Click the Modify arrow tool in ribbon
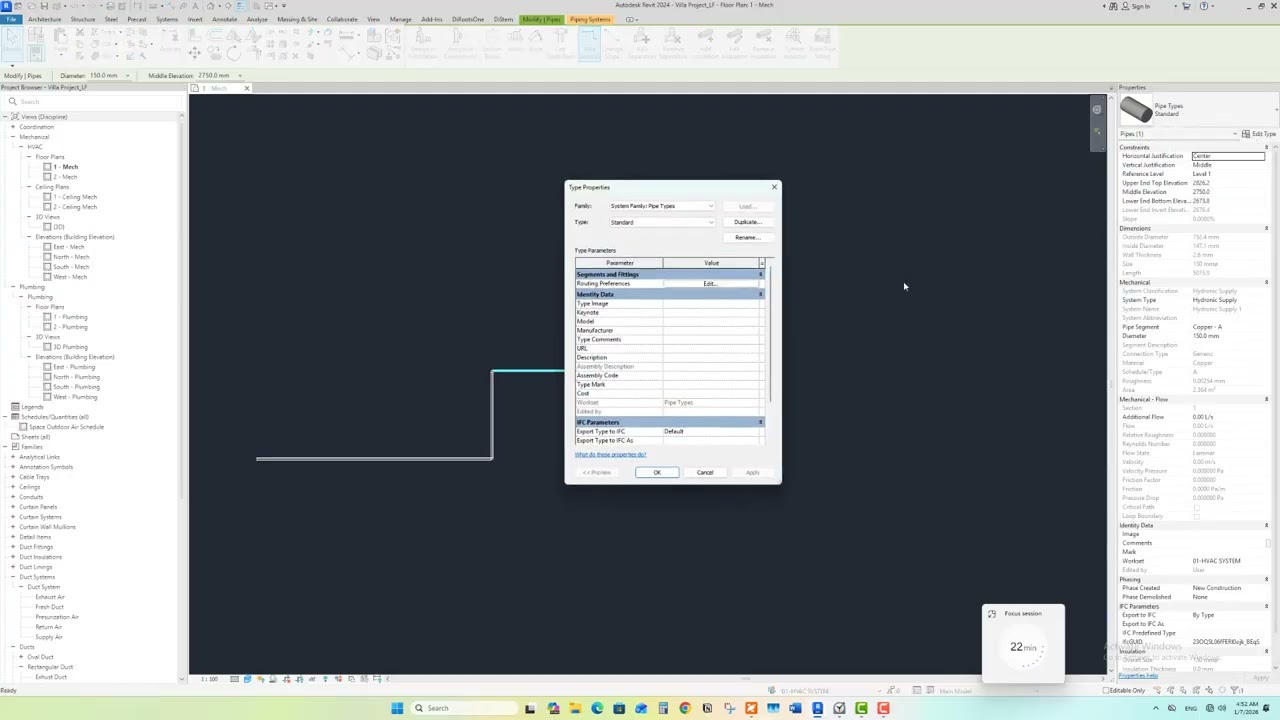This screenshot has height=720, width=1280. click(12, 42)
